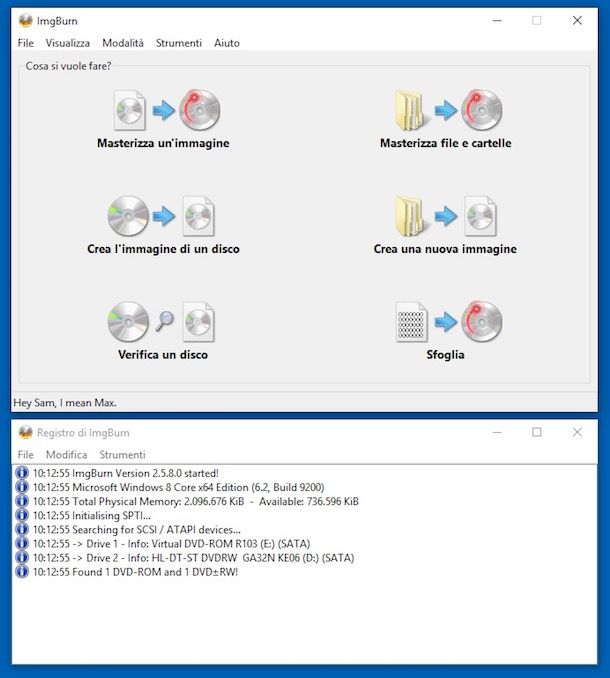Screen dimensions: 610x678
Task: Click the Sfoglia pattern-to-disc icon
Action: click(x=449, y=322)
